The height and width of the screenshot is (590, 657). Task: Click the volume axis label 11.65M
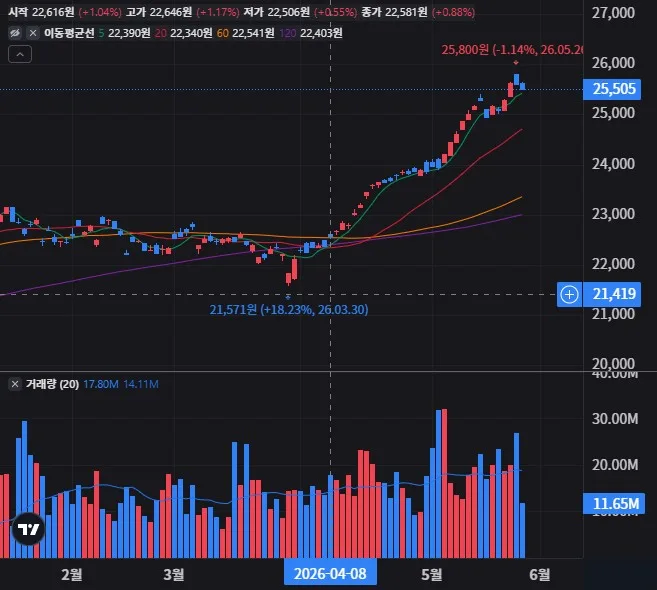point(614,503)
